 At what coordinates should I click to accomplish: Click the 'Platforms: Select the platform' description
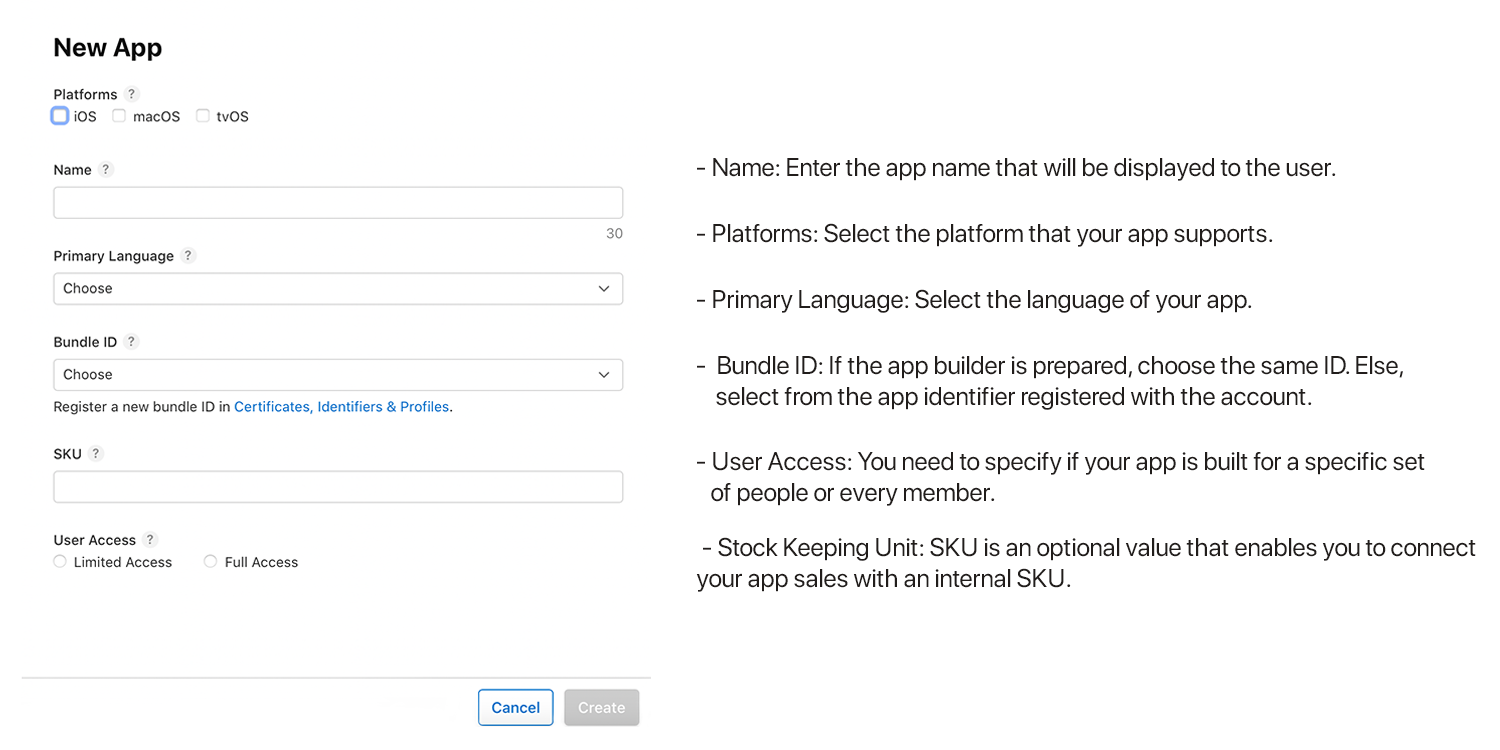tap(985, 234)
